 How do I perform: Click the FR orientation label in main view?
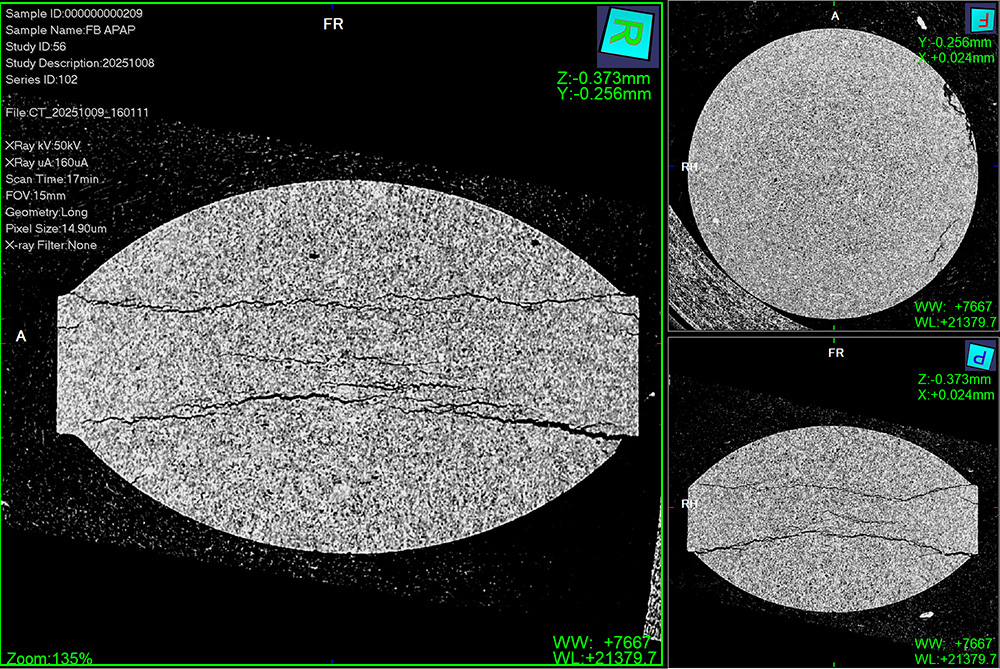pyautogui.click(x=334, y=24)
